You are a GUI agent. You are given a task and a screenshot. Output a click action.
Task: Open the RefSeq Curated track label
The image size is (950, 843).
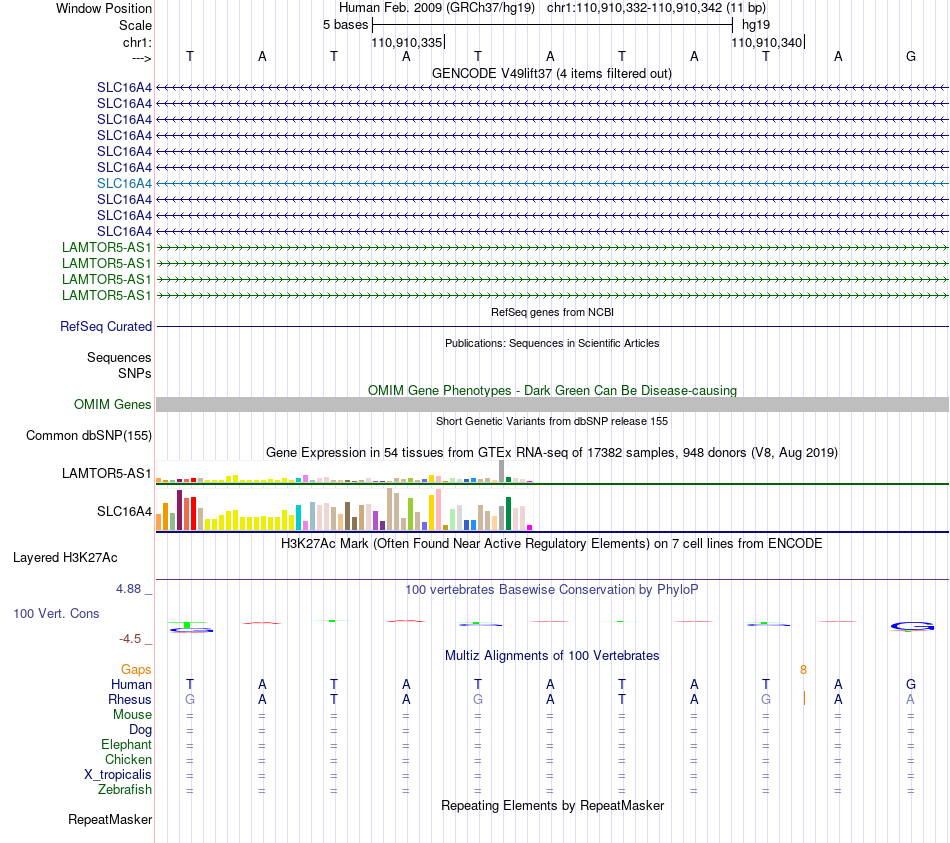point(106,326)
